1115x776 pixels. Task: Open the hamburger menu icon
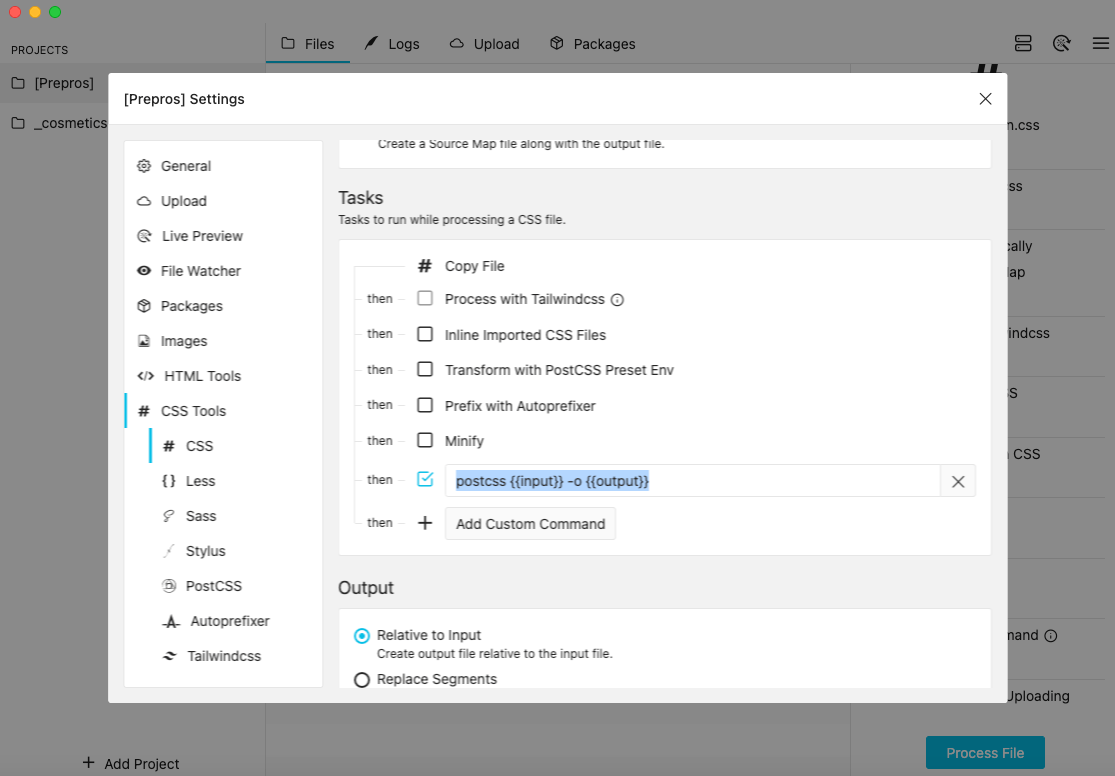[1100, 44]
